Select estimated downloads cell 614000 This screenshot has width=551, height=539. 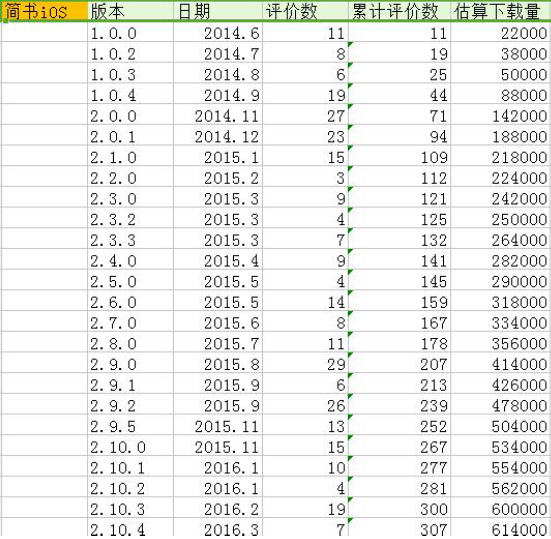point(500,528)
